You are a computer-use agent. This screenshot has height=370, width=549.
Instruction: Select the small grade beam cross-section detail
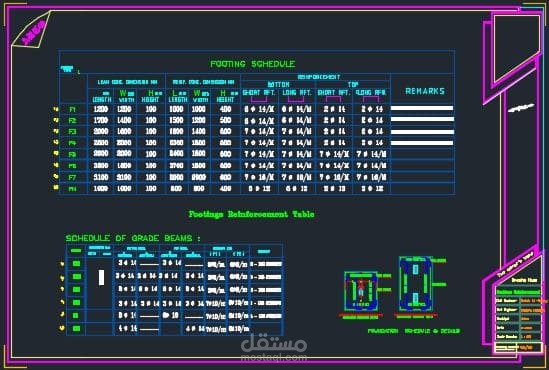tap(361, 291)
